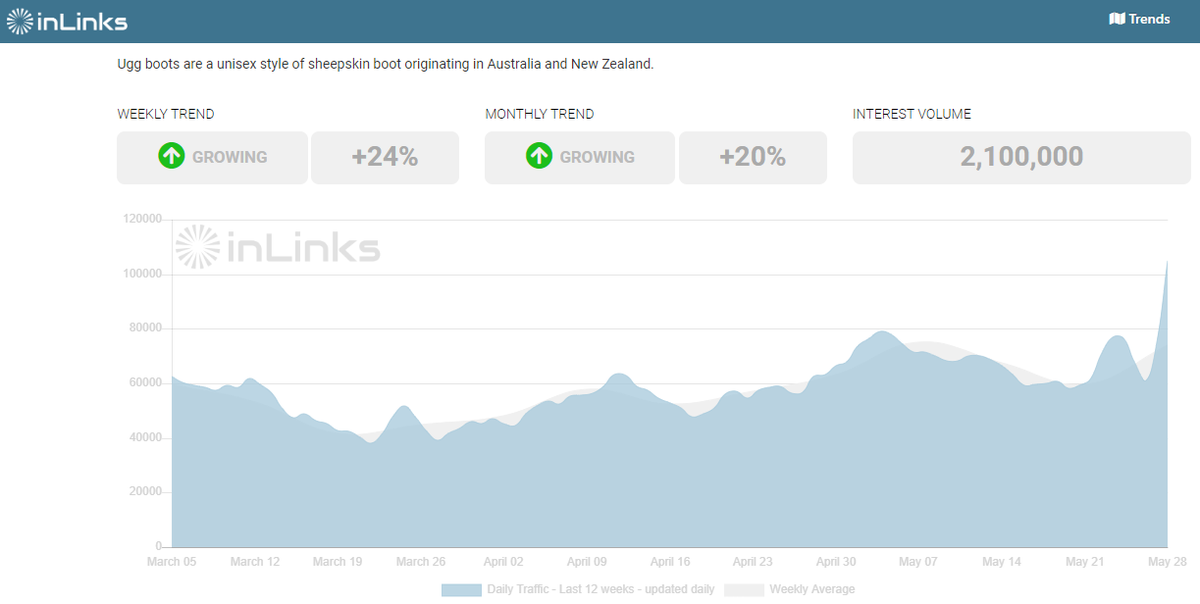
Task: Click the May 28 traffic spike peak
Action: coord(1166,262)
